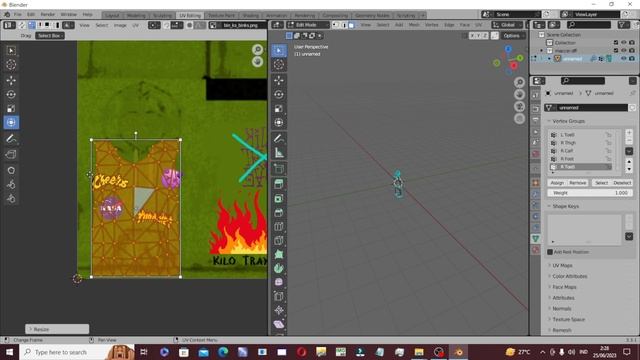Click the properties editor search field
Viewport: 640px width, 360px height.
coord(583,81)
